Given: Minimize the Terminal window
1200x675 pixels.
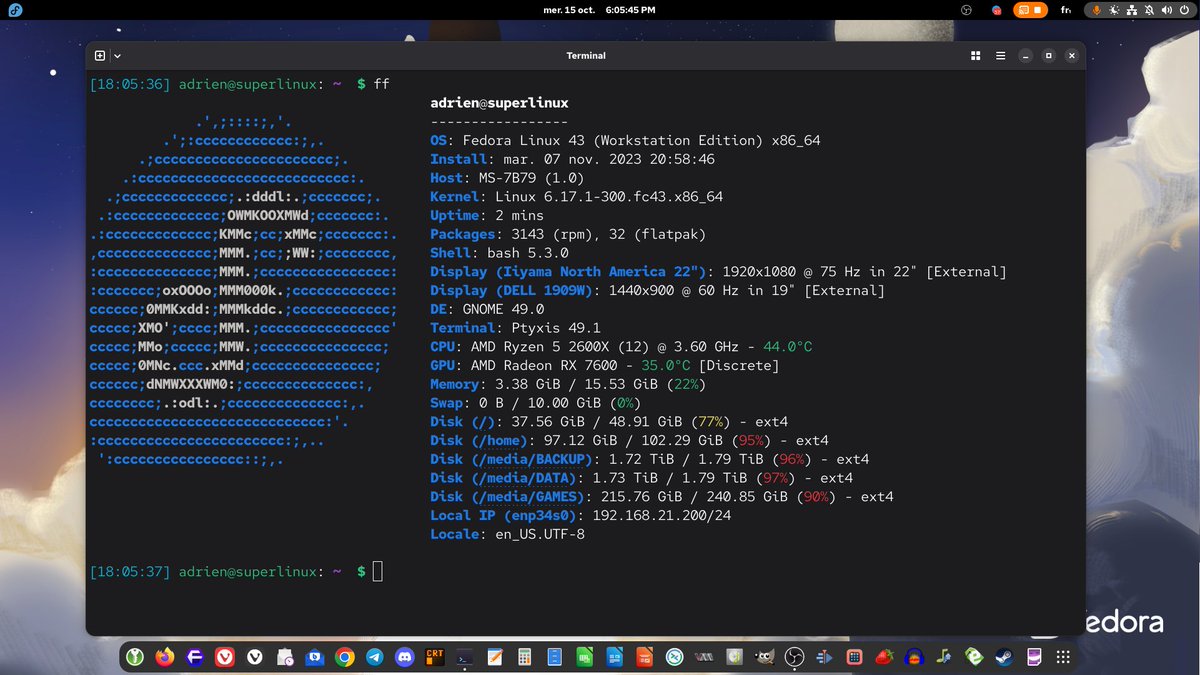Looking at the screenshot, I should [1026, 56].
